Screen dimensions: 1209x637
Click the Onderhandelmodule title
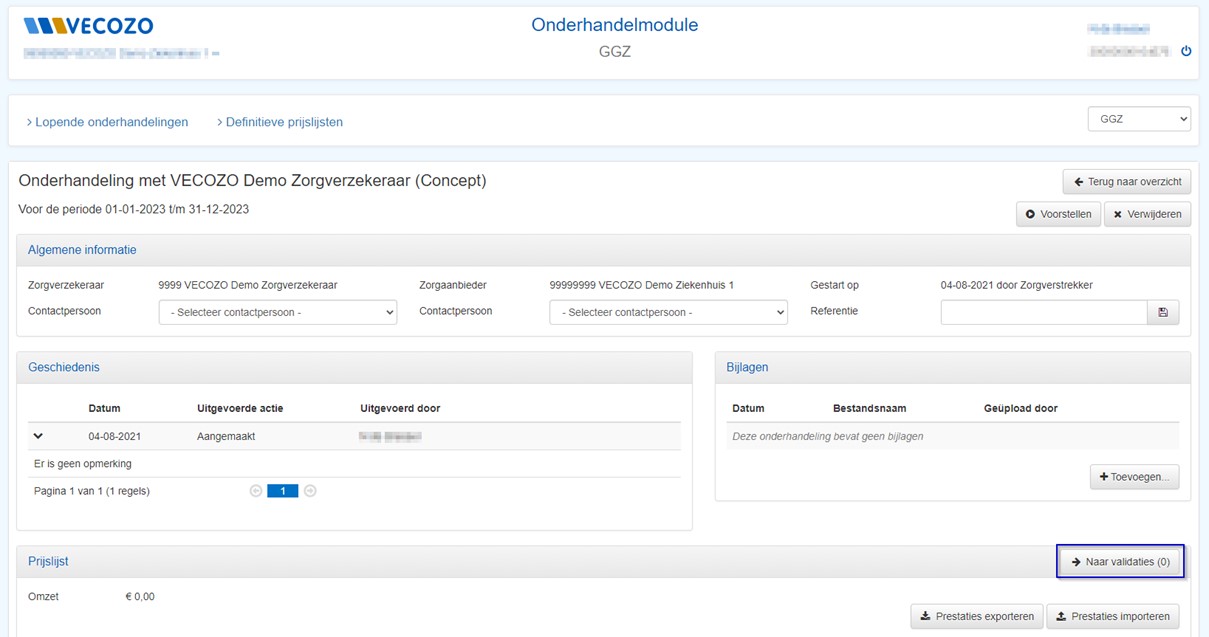click(614, 25)
